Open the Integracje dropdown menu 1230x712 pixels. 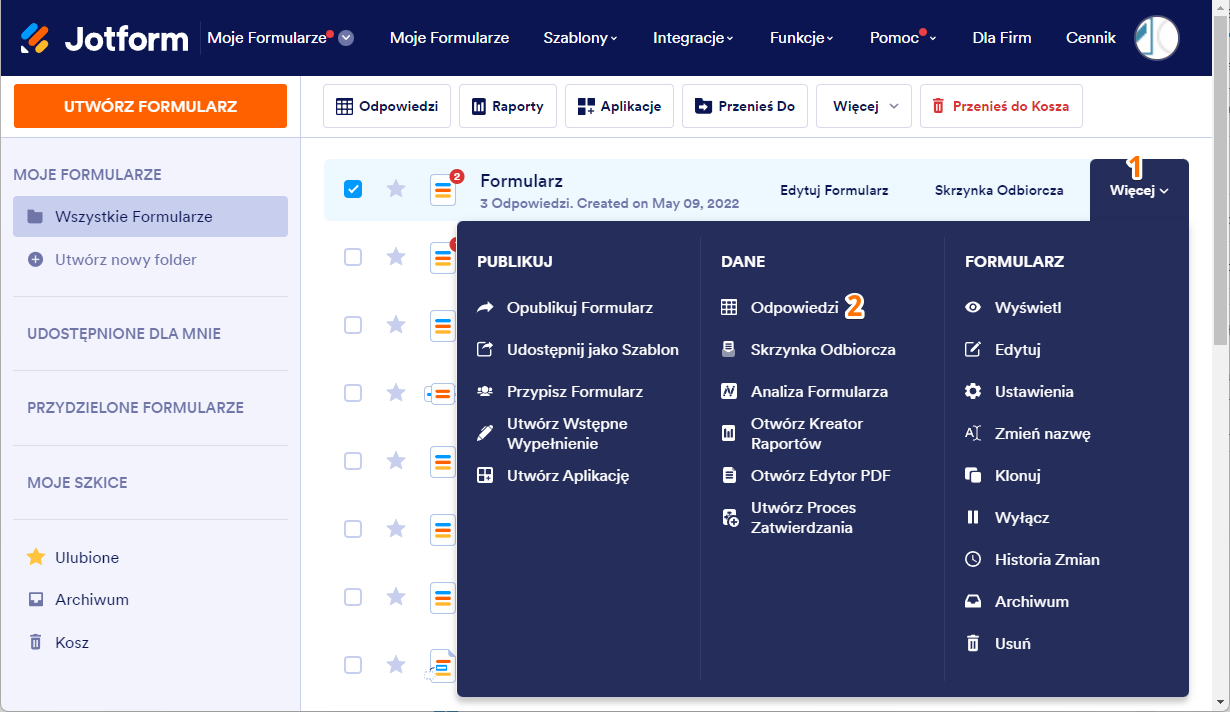tap(693, 38)
